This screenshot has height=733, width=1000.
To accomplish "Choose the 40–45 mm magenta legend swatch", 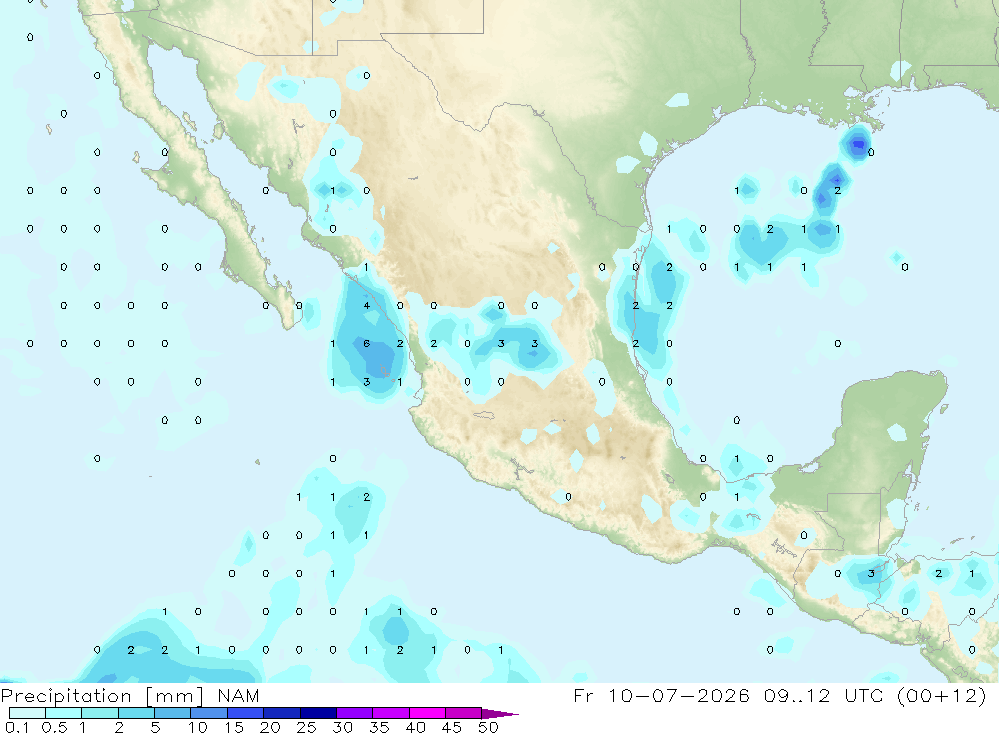I will click(x=427, y=713).
